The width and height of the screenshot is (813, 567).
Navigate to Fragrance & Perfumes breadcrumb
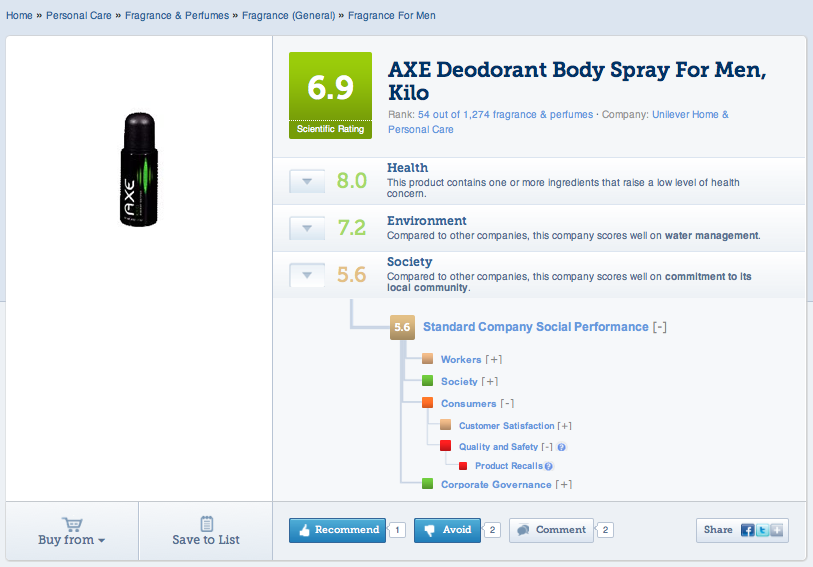175,16
